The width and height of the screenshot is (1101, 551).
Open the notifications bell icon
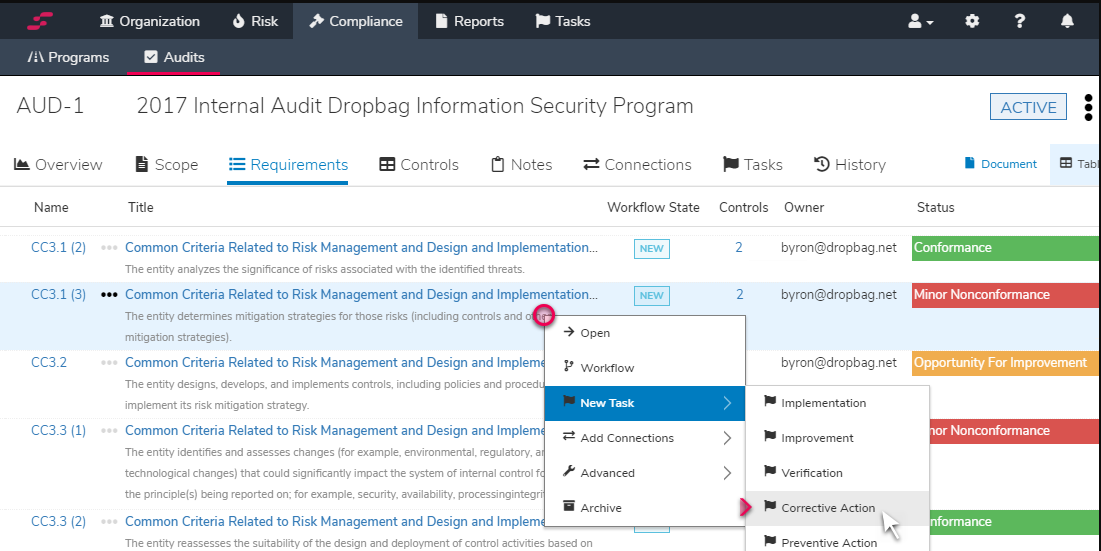click(1067, 21)
